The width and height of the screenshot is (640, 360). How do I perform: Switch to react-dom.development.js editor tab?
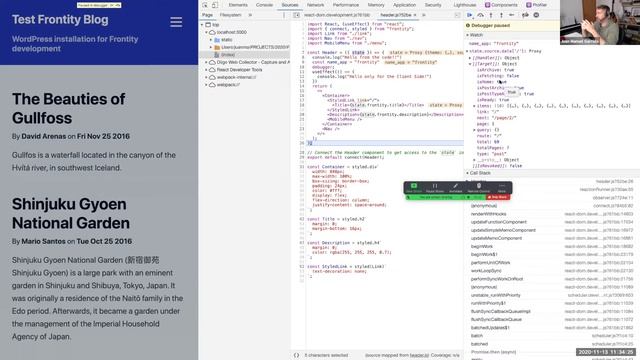[337, 15]
